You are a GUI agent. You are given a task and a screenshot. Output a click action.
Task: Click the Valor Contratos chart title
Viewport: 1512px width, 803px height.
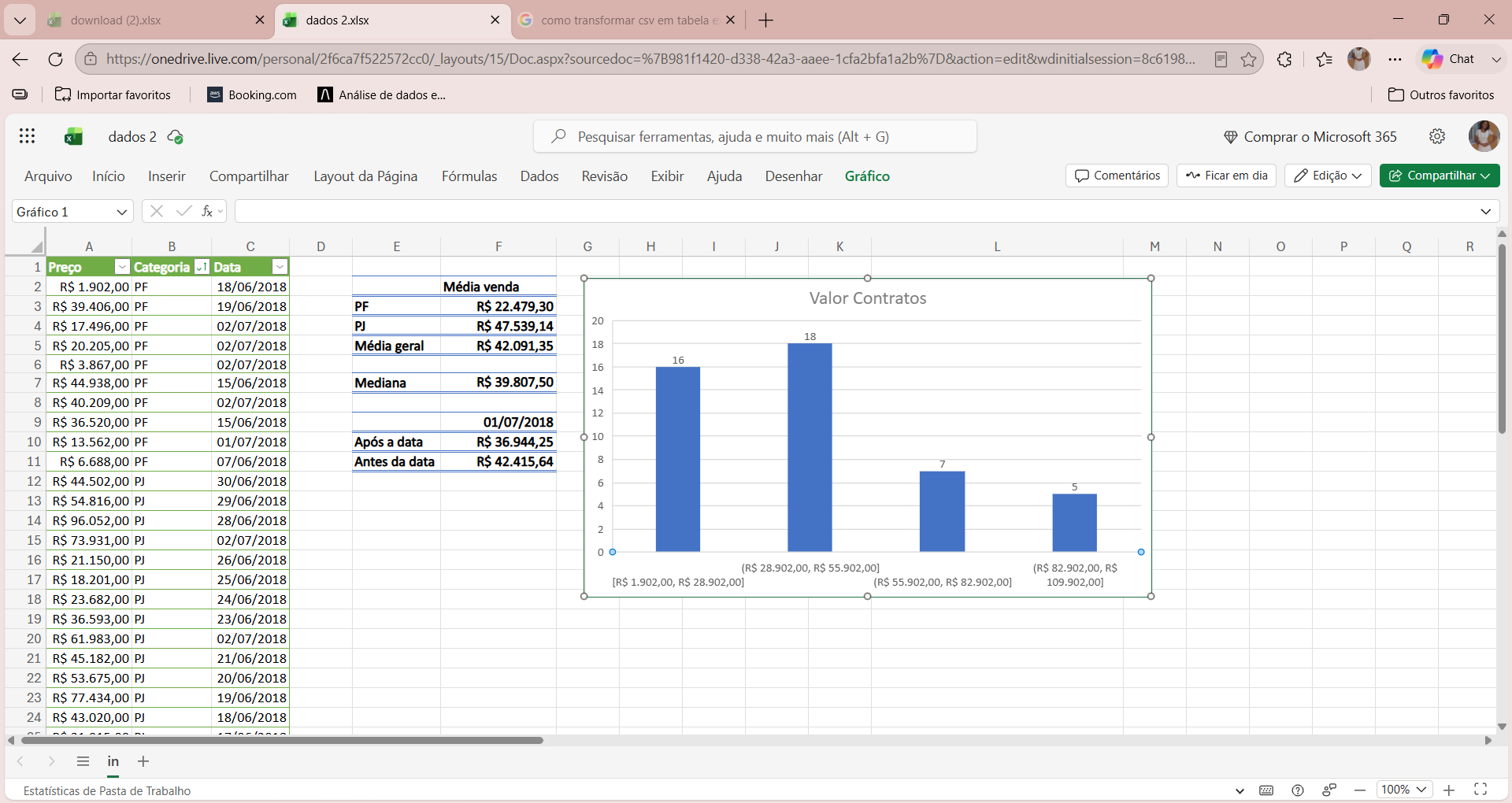point(868,298)
